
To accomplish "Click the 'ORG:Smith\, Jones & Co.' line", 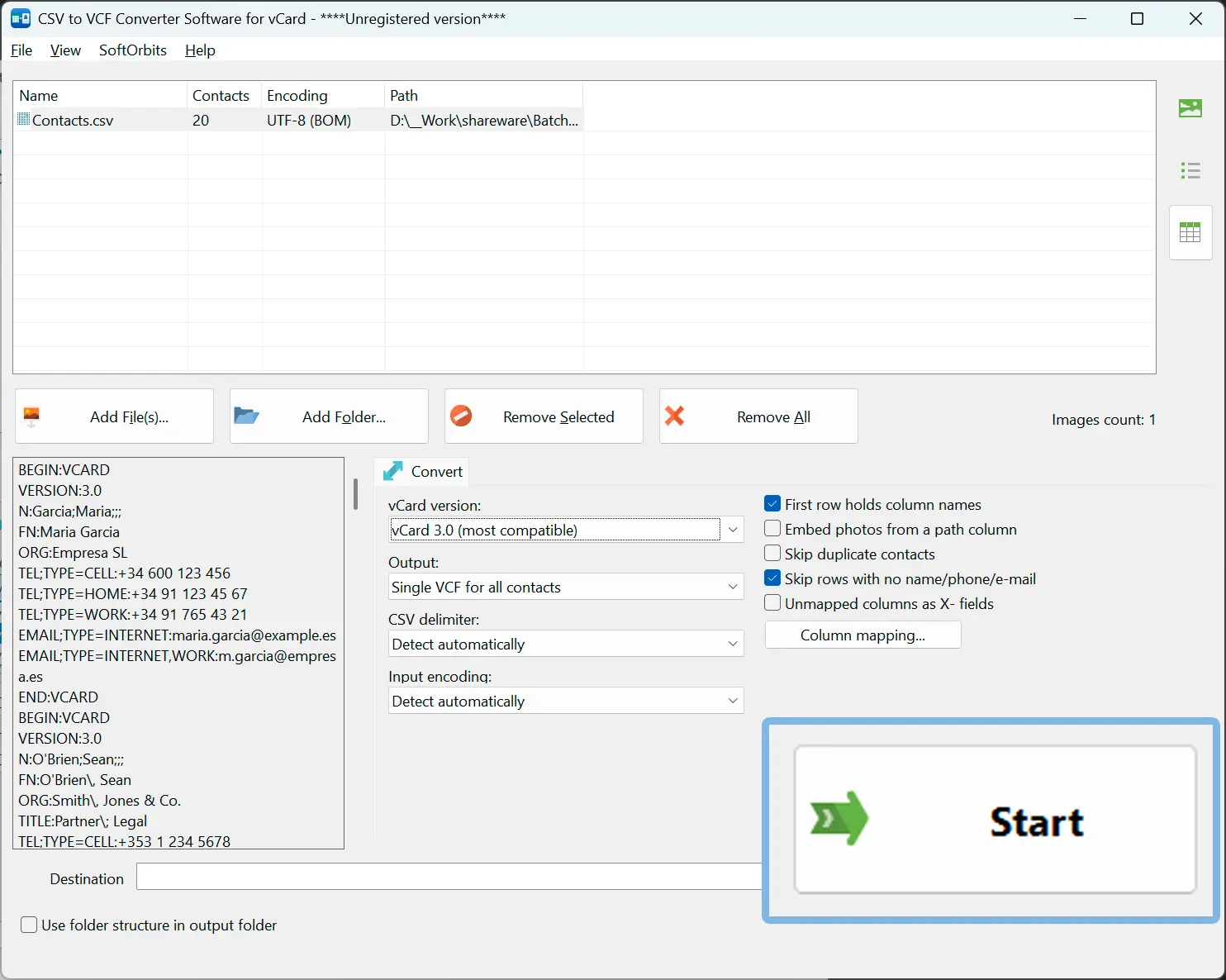I will point(100,801).
